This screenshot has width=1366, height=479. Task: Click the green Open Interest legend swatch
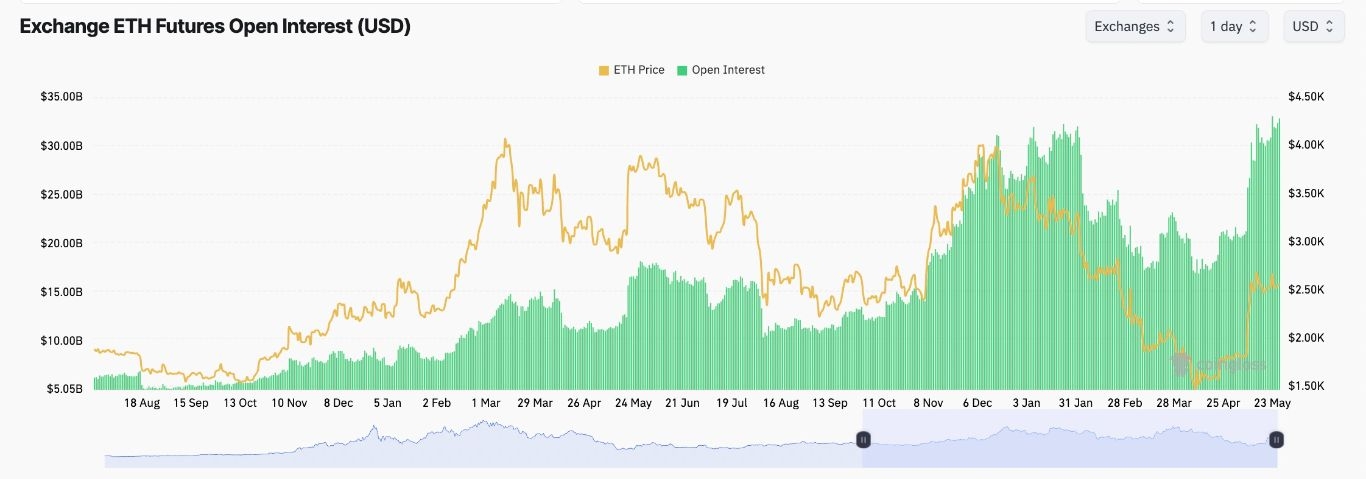tap(683, 70)
